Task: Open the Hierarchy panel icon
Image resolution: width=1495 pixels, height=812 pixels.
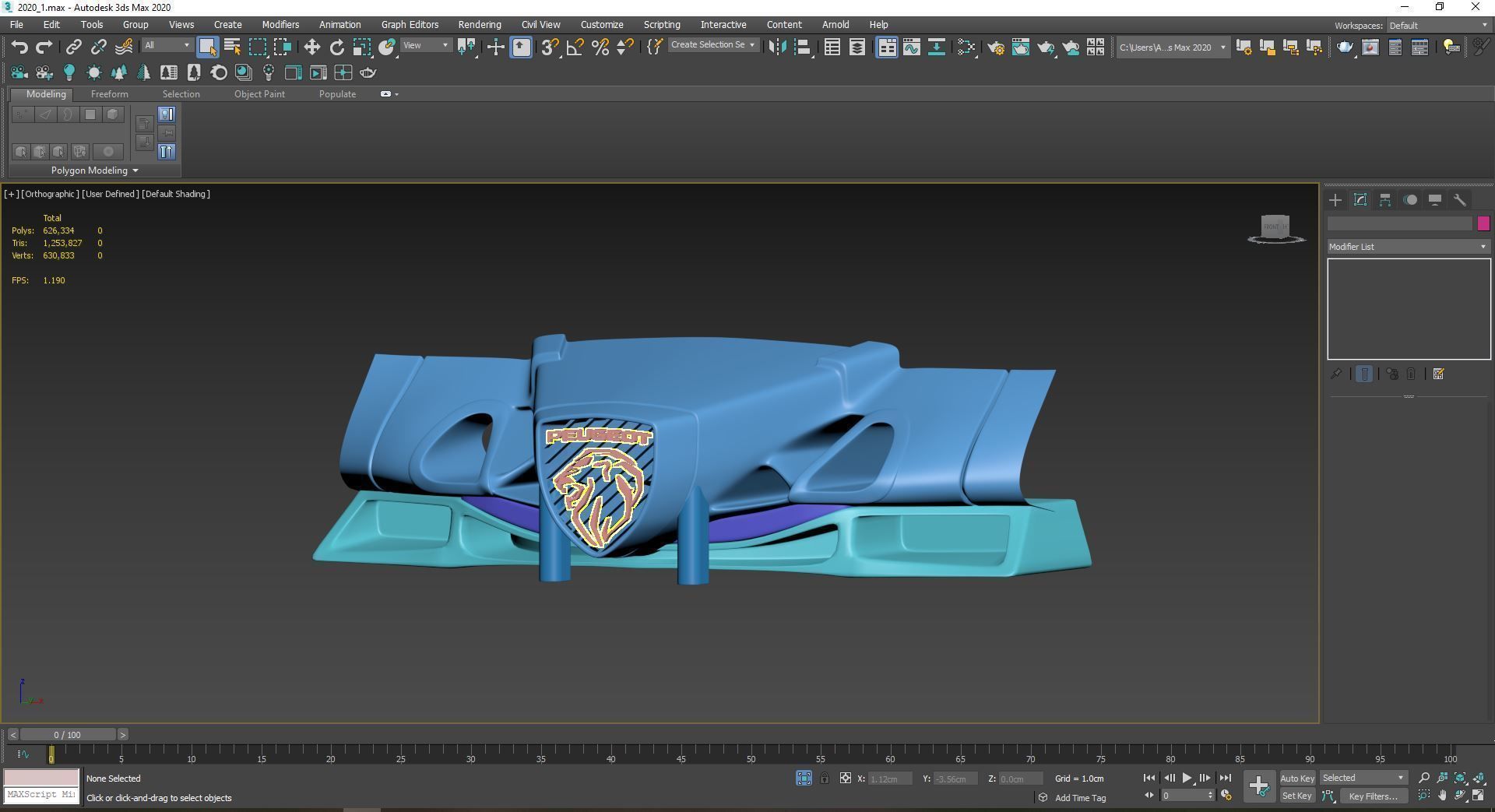Action: 1385,200
